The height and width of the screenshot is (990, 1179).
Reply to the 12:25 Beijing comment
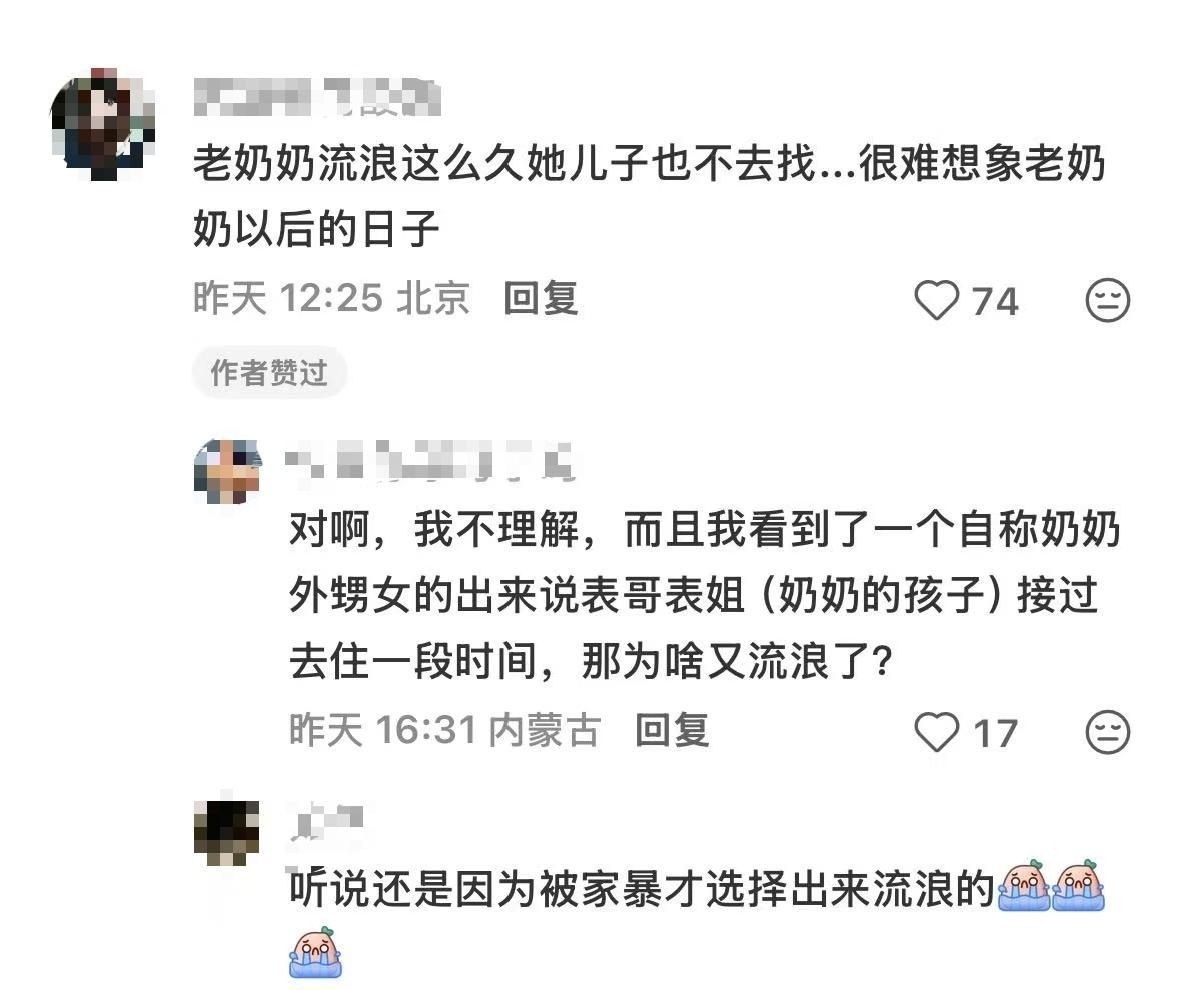(x=541, y=298)
